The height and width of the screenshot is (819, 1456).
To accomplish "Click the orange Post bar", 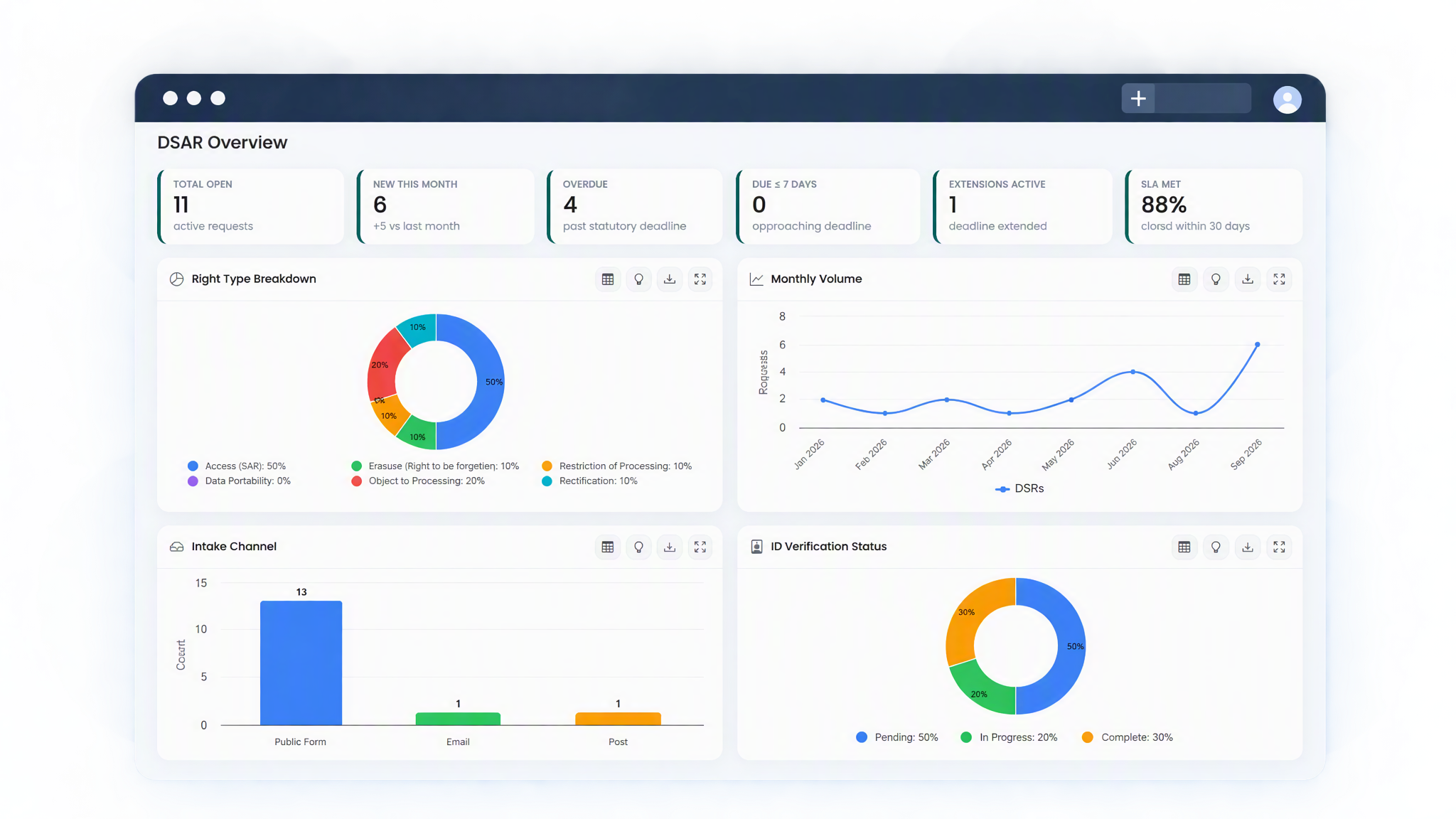I will click(618, 719).
